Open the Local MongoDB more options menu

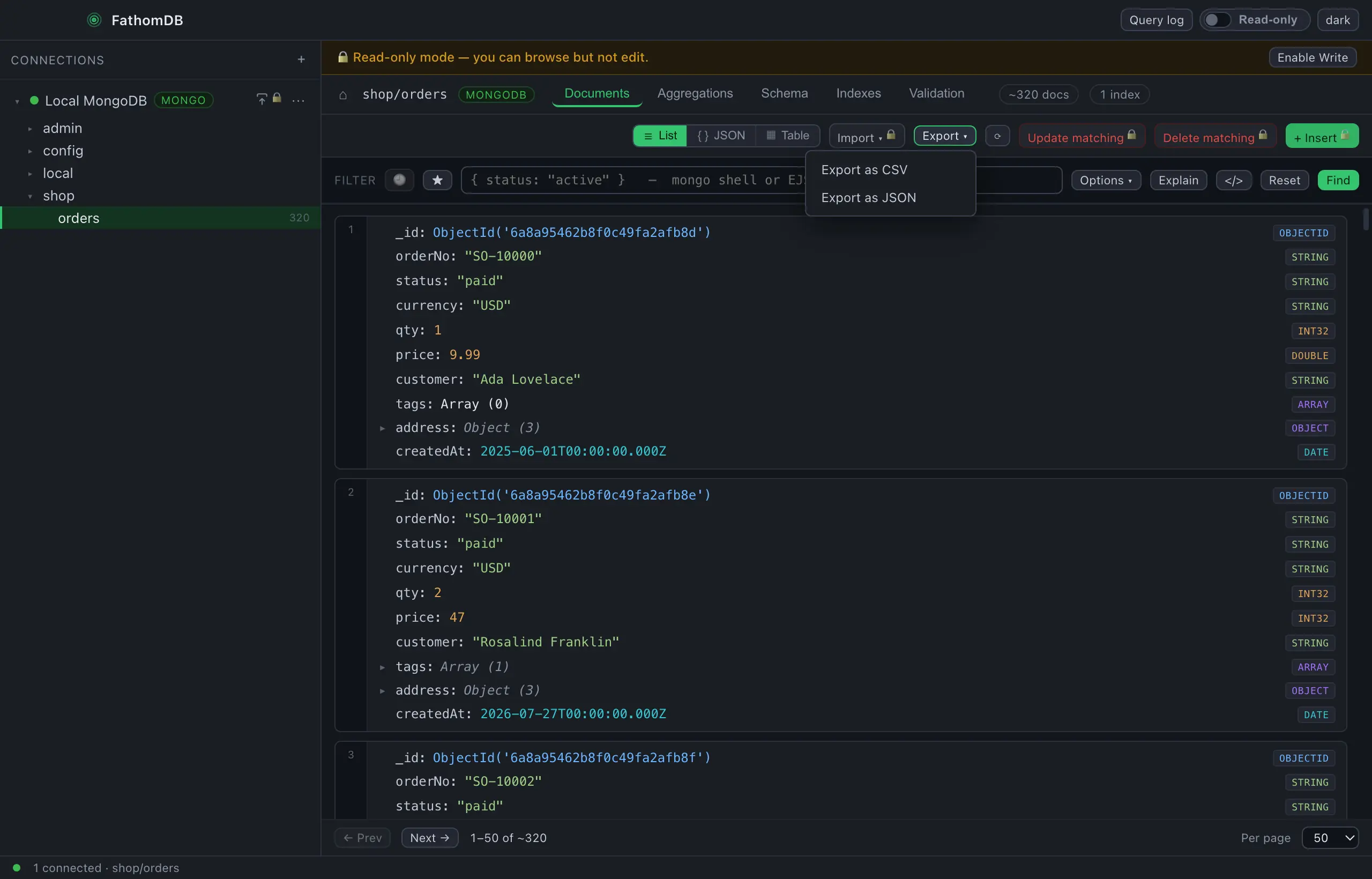coord(298,100)
